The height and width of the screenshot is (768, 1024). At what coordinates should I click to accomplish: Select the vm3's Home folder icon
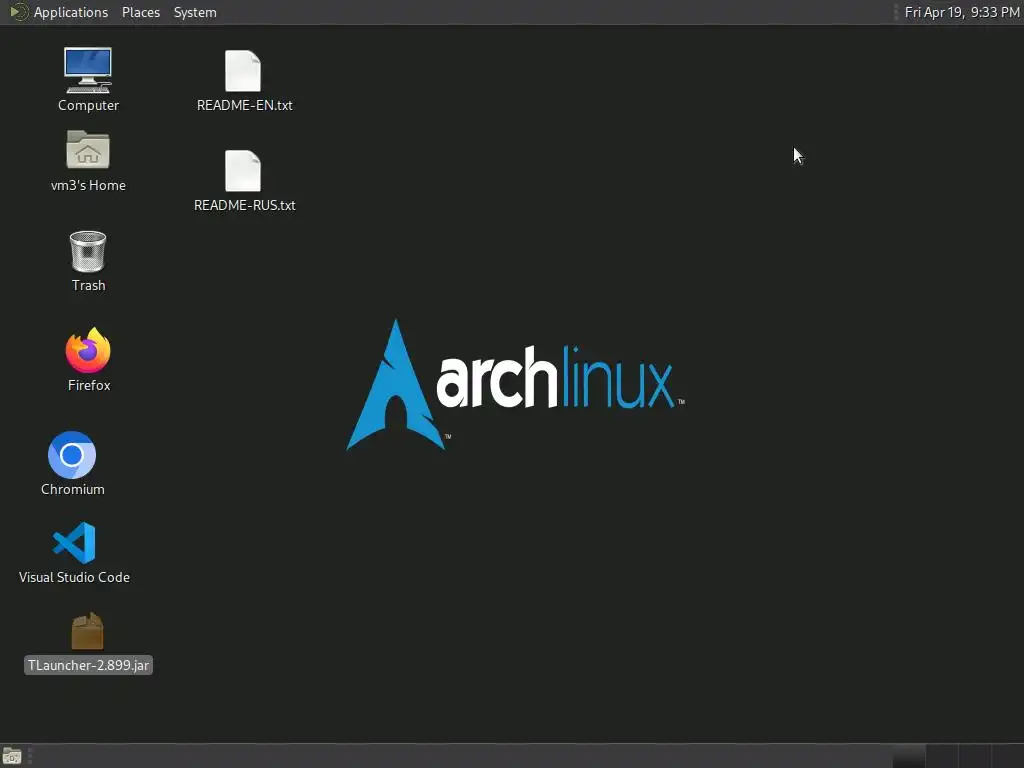88,150
